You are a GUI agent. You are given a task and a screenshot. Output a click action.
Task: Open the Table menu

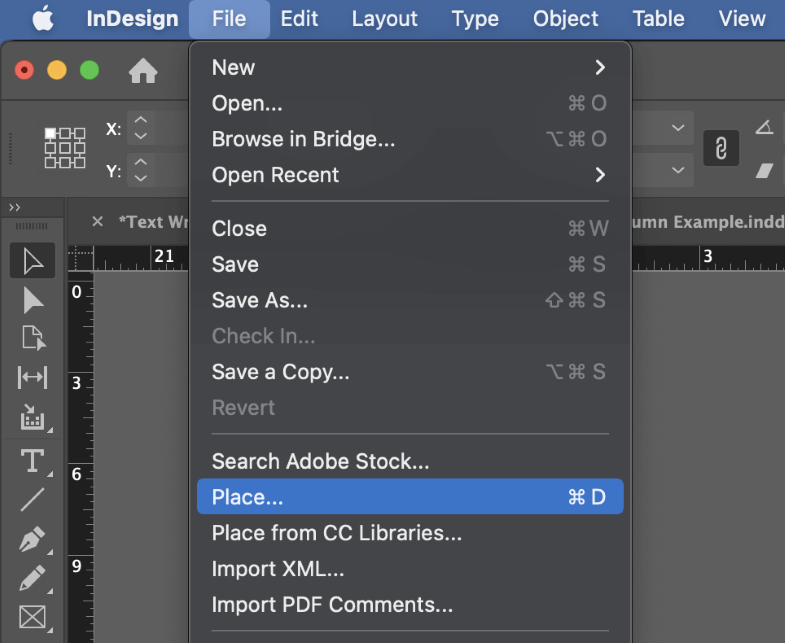click(x=658, y=19)
